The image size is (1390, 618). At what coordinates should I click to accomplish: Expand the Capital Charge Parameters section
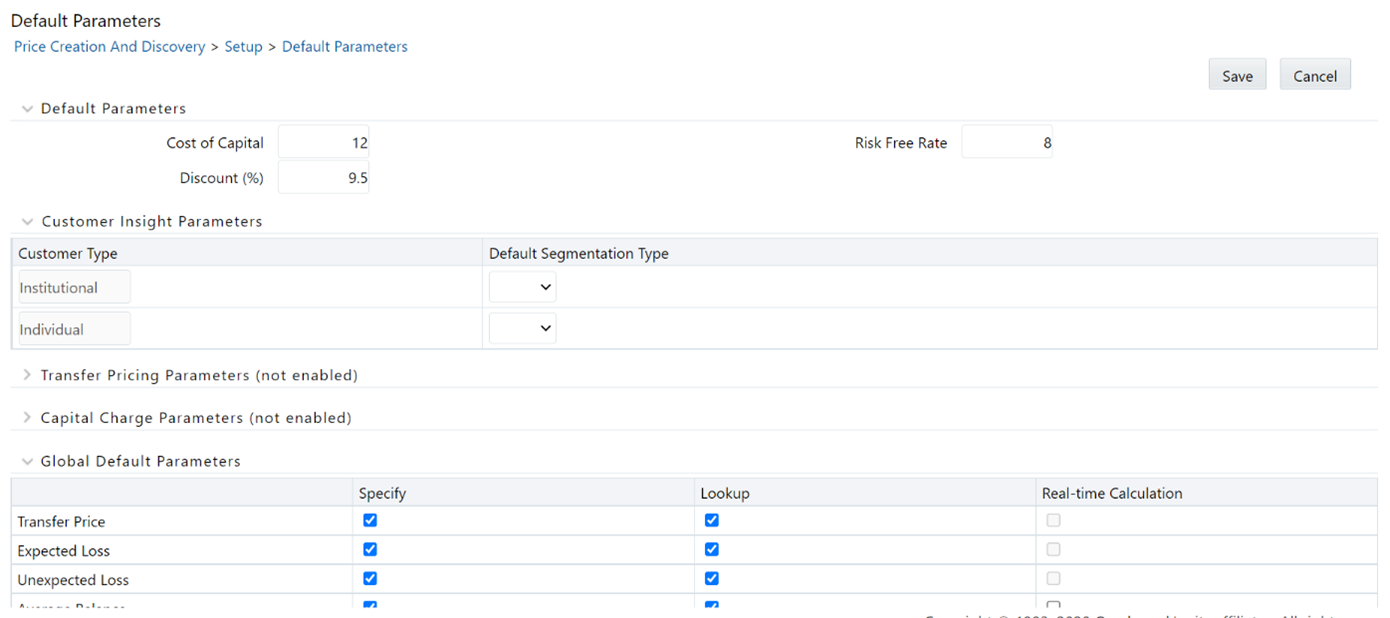click(x=27, y=417)
